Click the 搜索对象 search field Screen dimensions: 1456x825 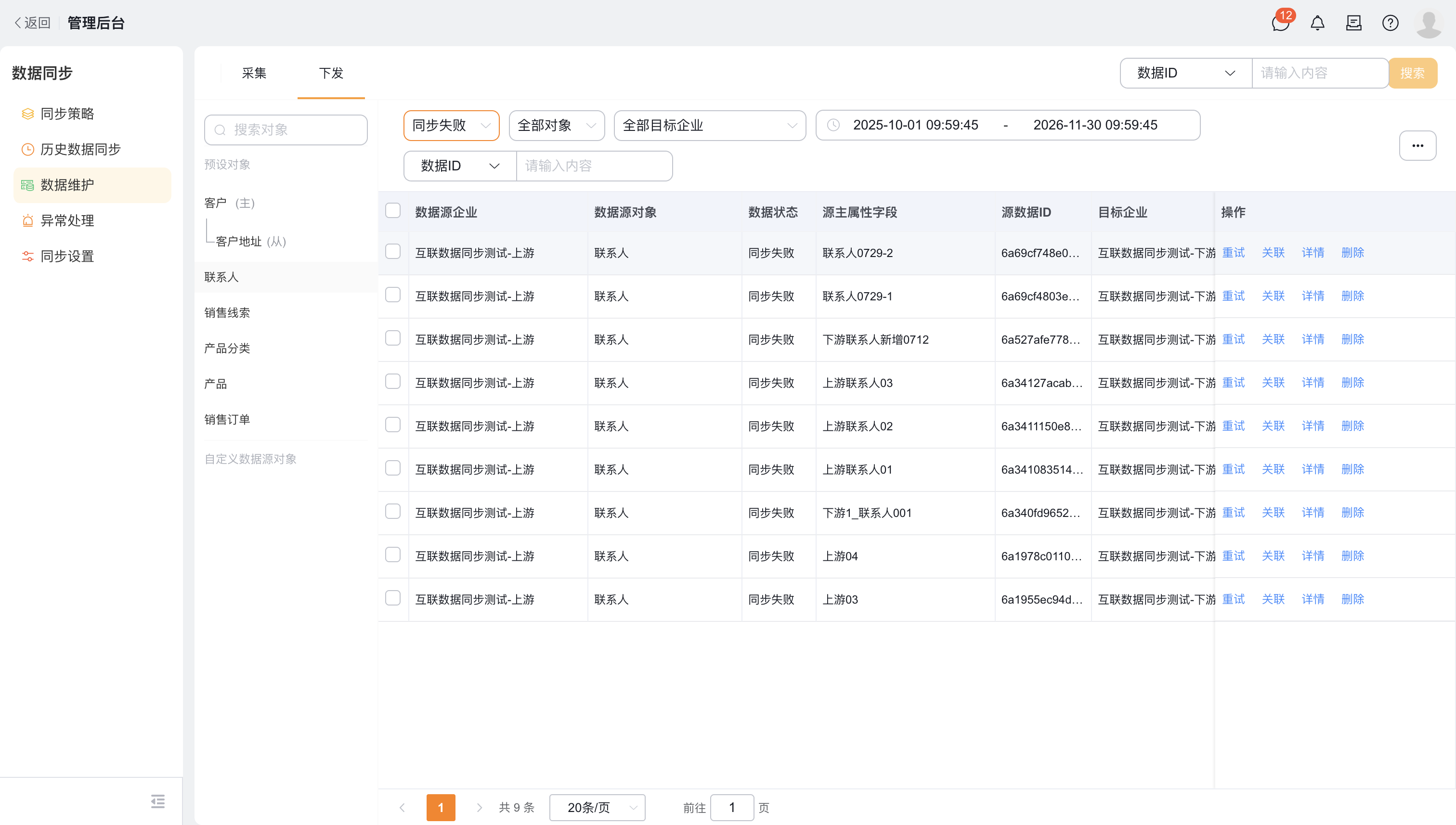click(x=286, y=130)
